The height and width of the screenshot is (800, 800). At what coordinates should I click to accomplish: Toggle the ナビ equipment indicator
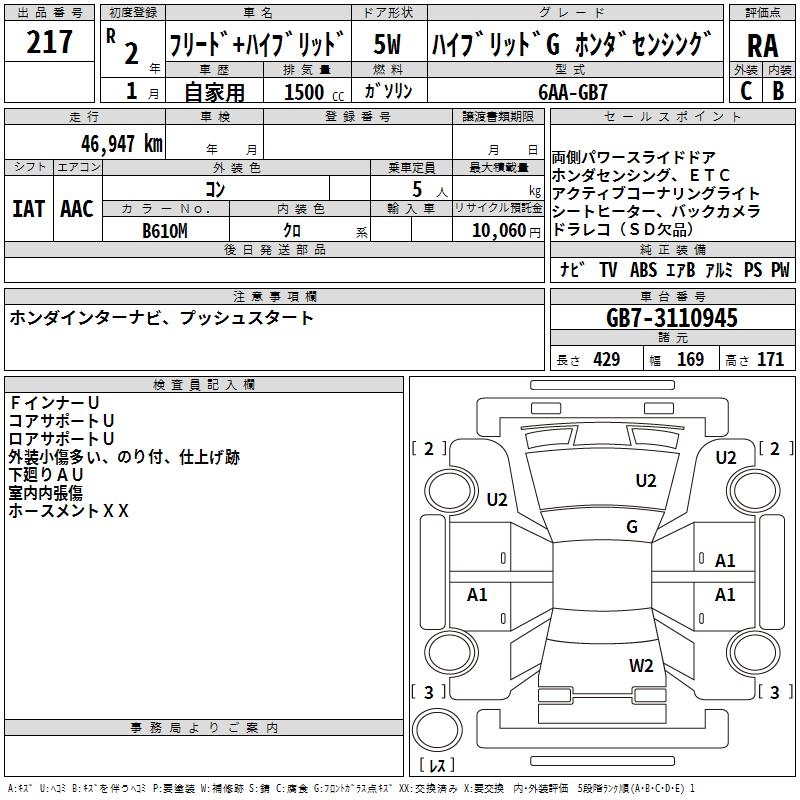point(572,270)
